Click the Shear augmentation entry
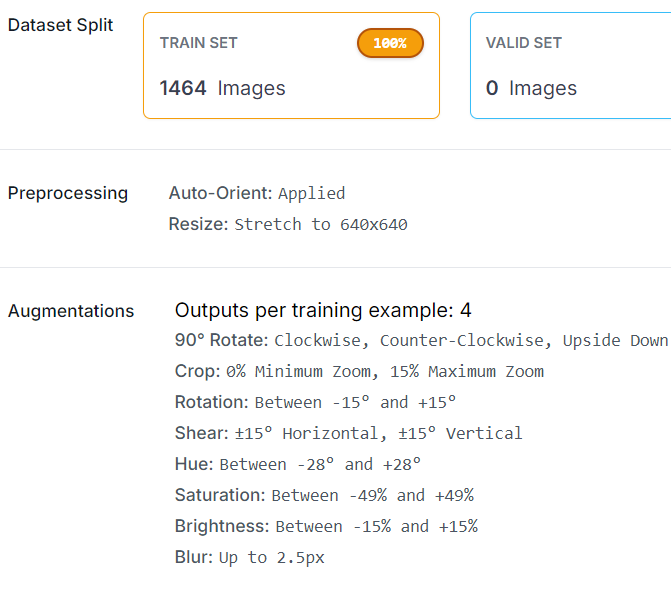This screenshot has width=671, height=593. coord(348,433)
